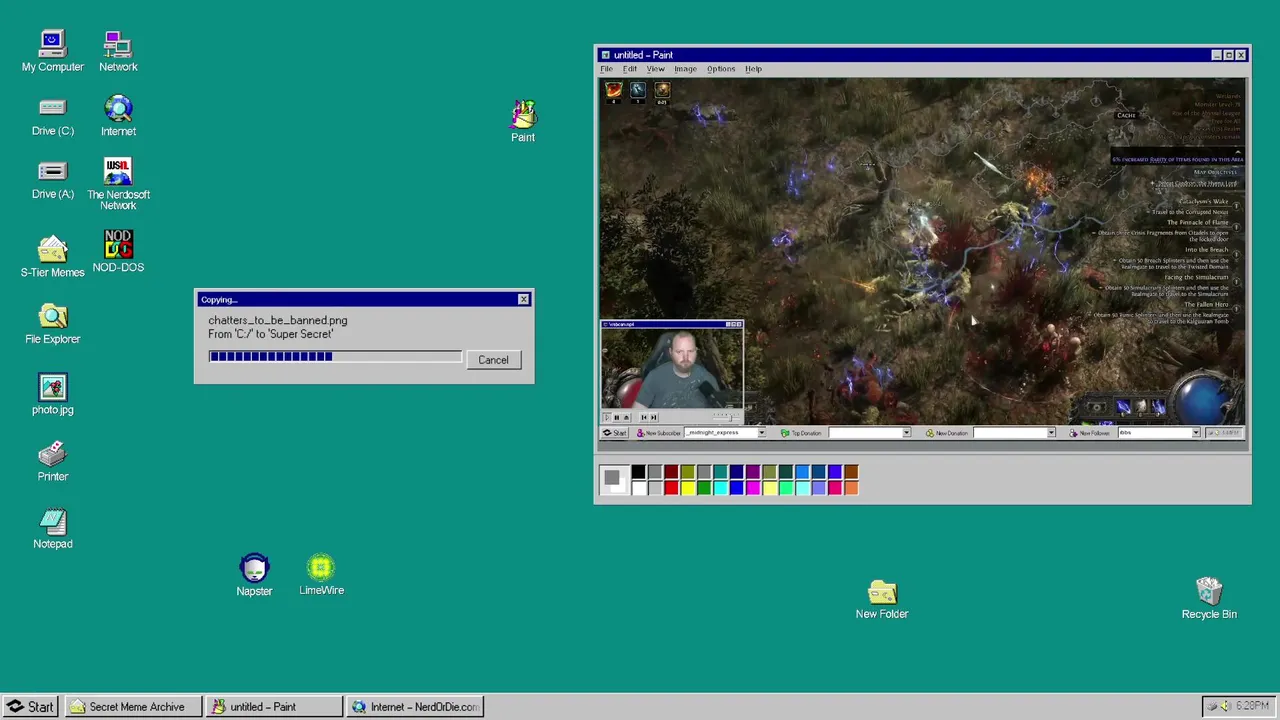Switch to Secret Meme Archive taskbar item
The image size is (1280, 720).
tap(134, 707)
